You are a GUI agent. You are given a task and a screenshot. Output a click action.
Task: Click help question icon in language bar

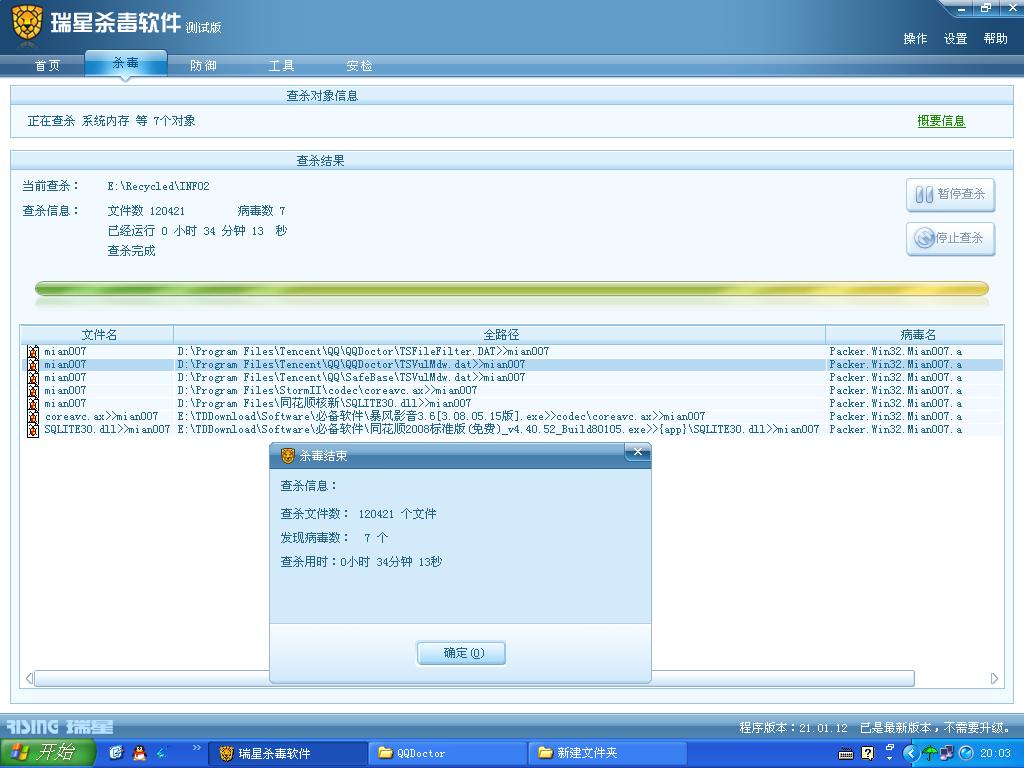[x=867, y=754]
